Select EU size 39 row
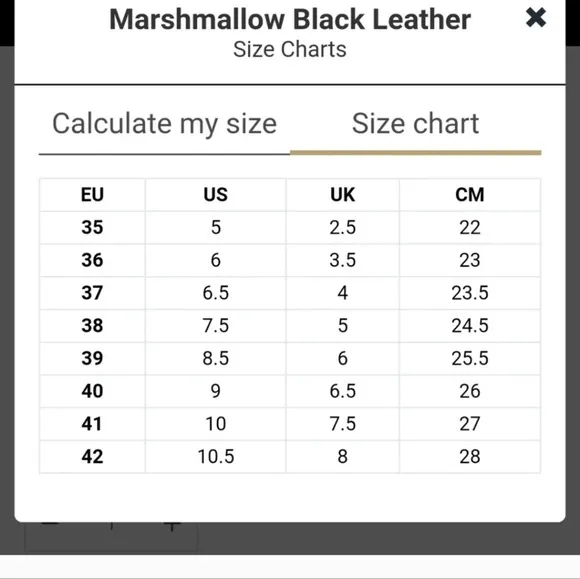580x579 pixels. 290,358
